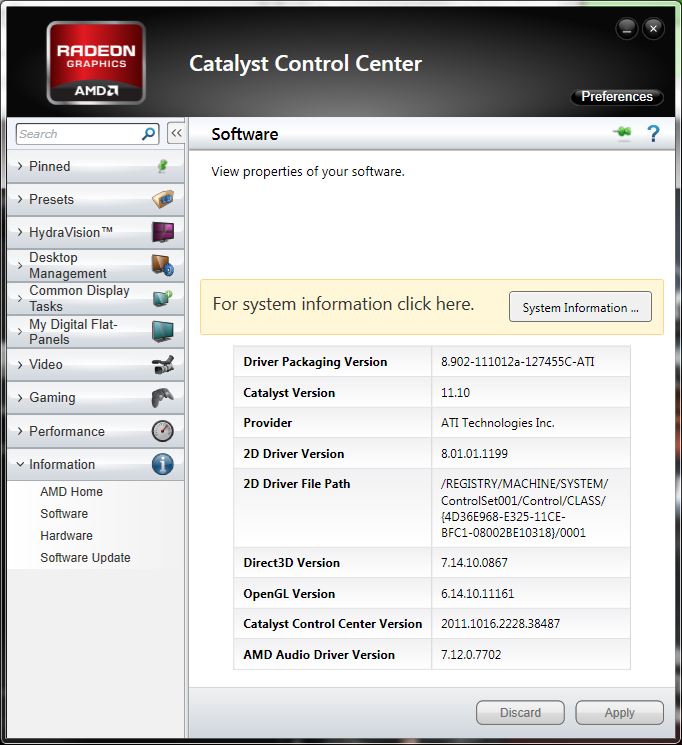Open the Preferences menu

[617, 96]
